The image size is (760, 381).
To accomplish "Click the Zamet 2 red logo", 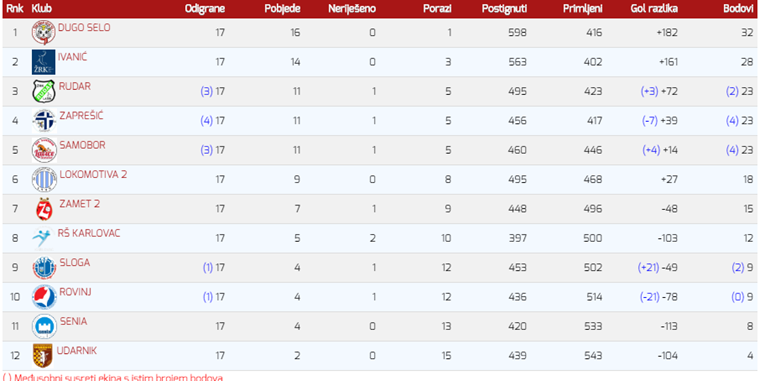I will [44, 209].
